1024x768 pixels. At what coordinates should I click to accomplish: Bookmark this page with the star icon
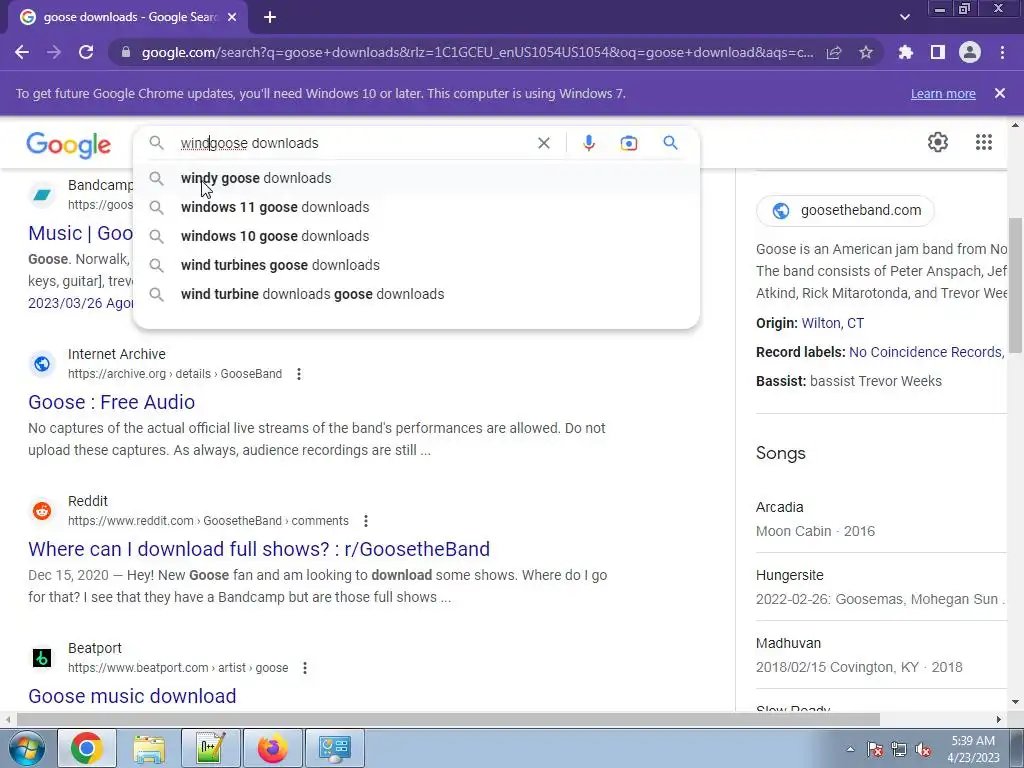click(x=866, y=52)
